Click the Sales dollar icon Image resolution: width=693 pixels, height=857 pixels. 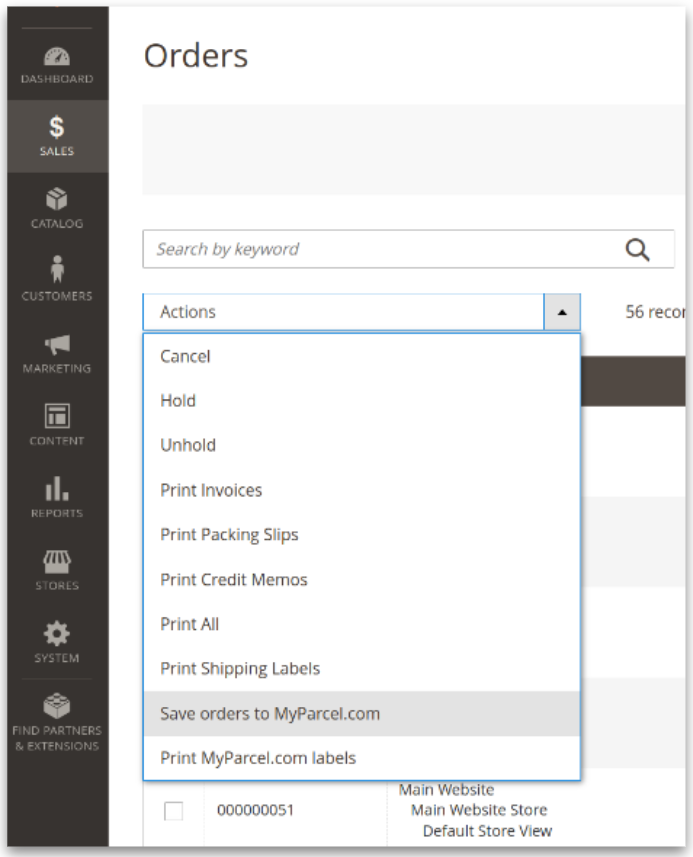tap(57, 128)
